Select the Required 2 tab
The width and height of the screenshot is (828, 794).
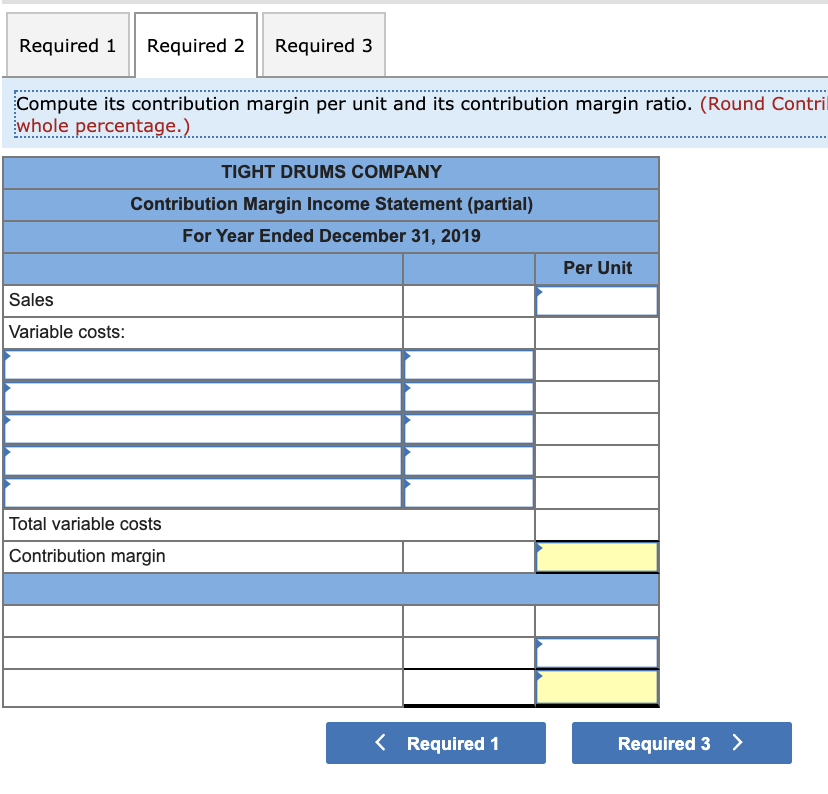pyautogui.click(x=196, y=45)
